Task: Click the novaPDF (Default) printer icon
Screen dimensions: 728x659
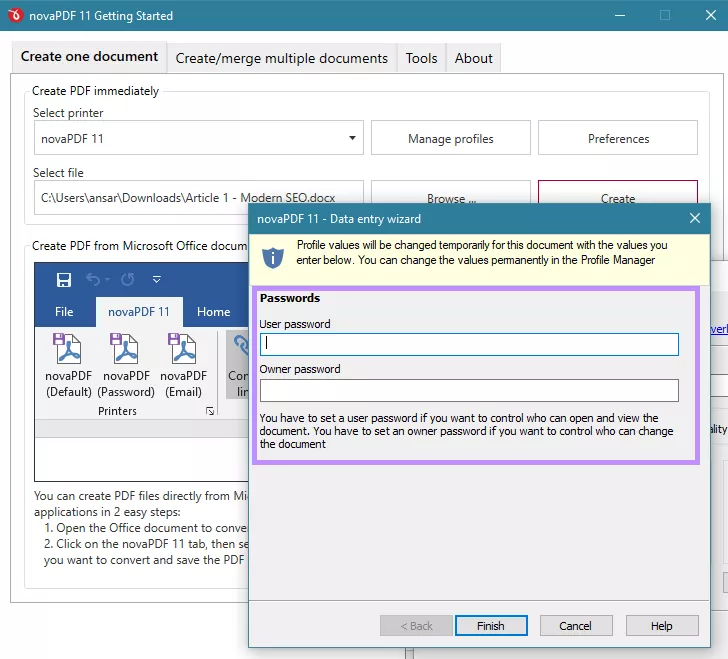Action: (68, 348)
